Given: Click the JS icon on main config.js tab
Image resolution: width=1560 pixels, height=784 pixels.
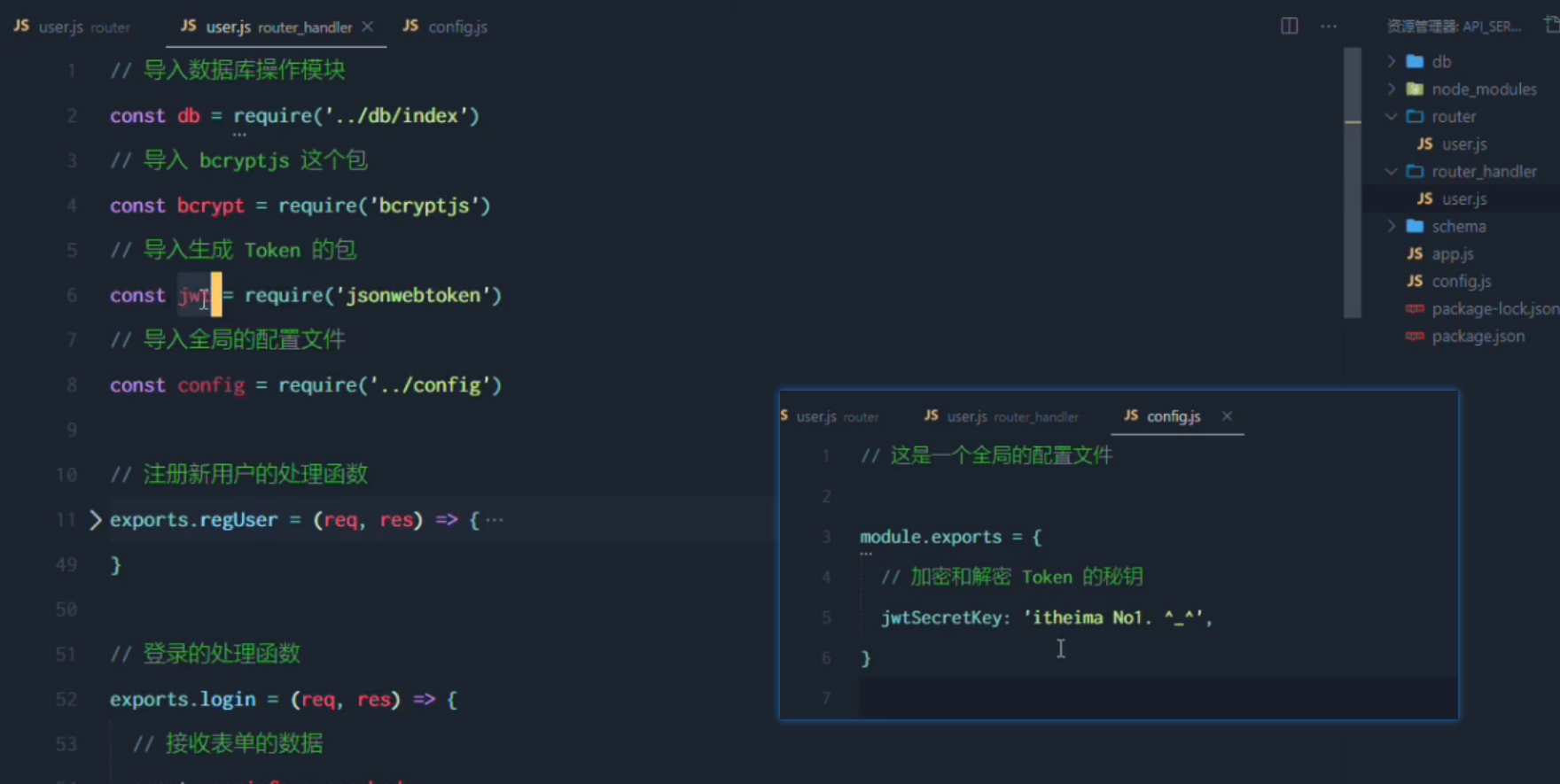Looking at the screenshot, I should 410,26.
